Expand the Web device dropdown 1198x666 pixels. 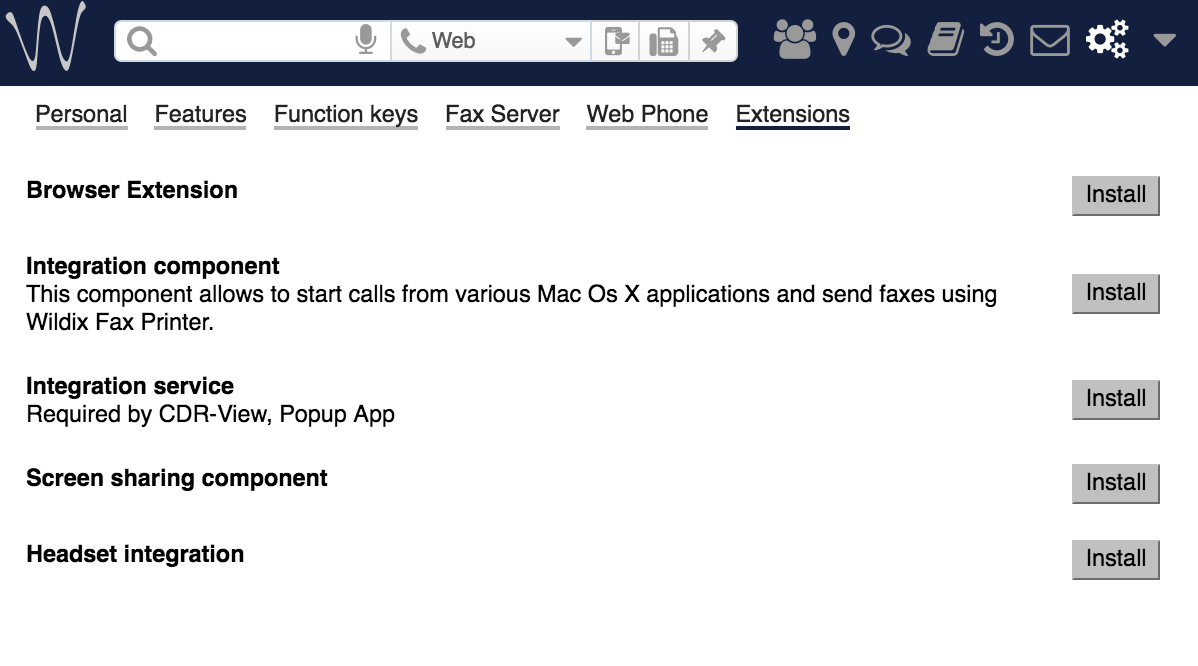click(x=573, y=42)
